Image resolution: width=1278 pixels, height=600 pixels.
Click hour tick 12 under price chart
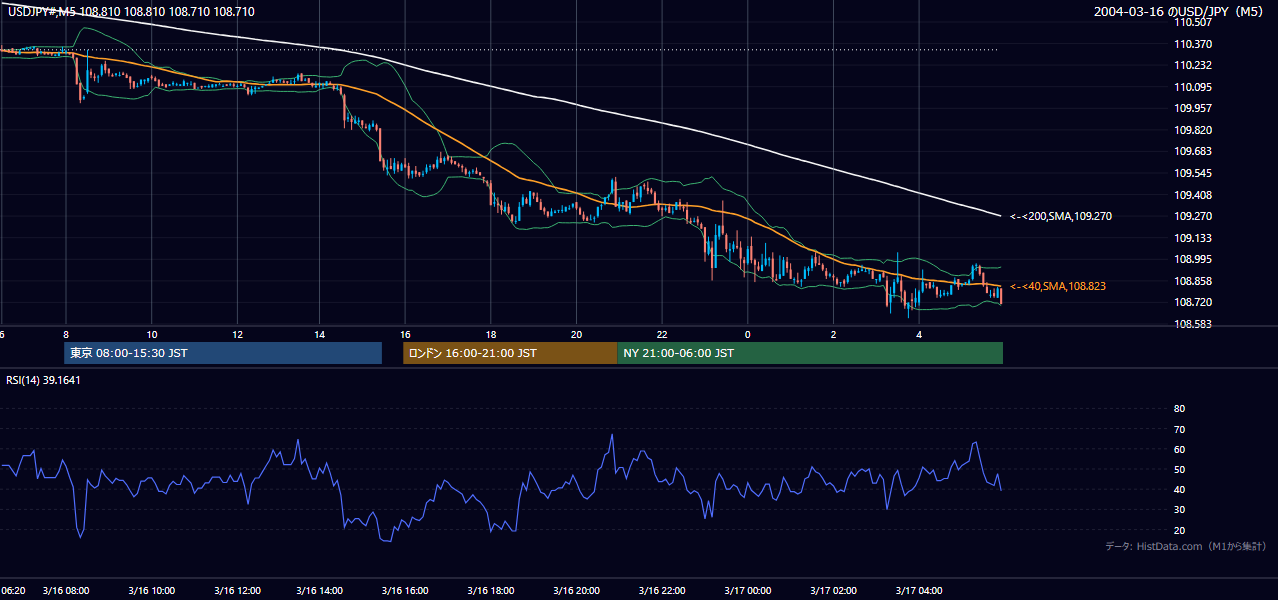click(x=237, y=334)
